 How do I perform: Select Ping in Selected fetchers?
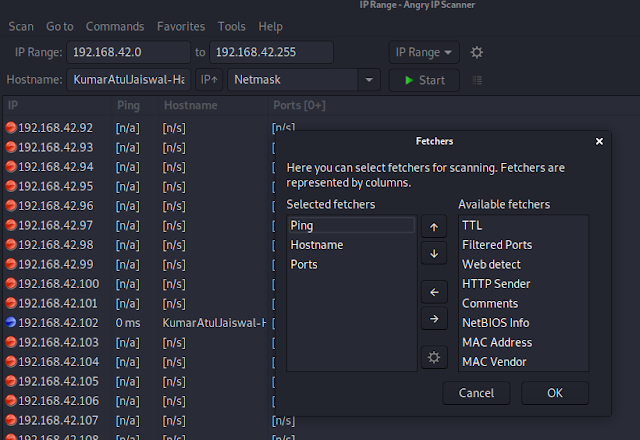click(x=351, y=225)
